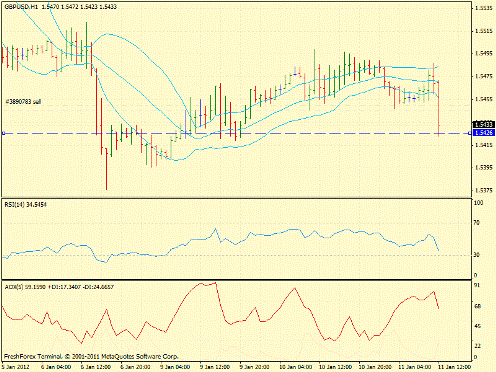Image resolution: width=496 pixels, height=372 pixels.
Task: Click the 1.5415 price scale label
Action: (484, 145)
